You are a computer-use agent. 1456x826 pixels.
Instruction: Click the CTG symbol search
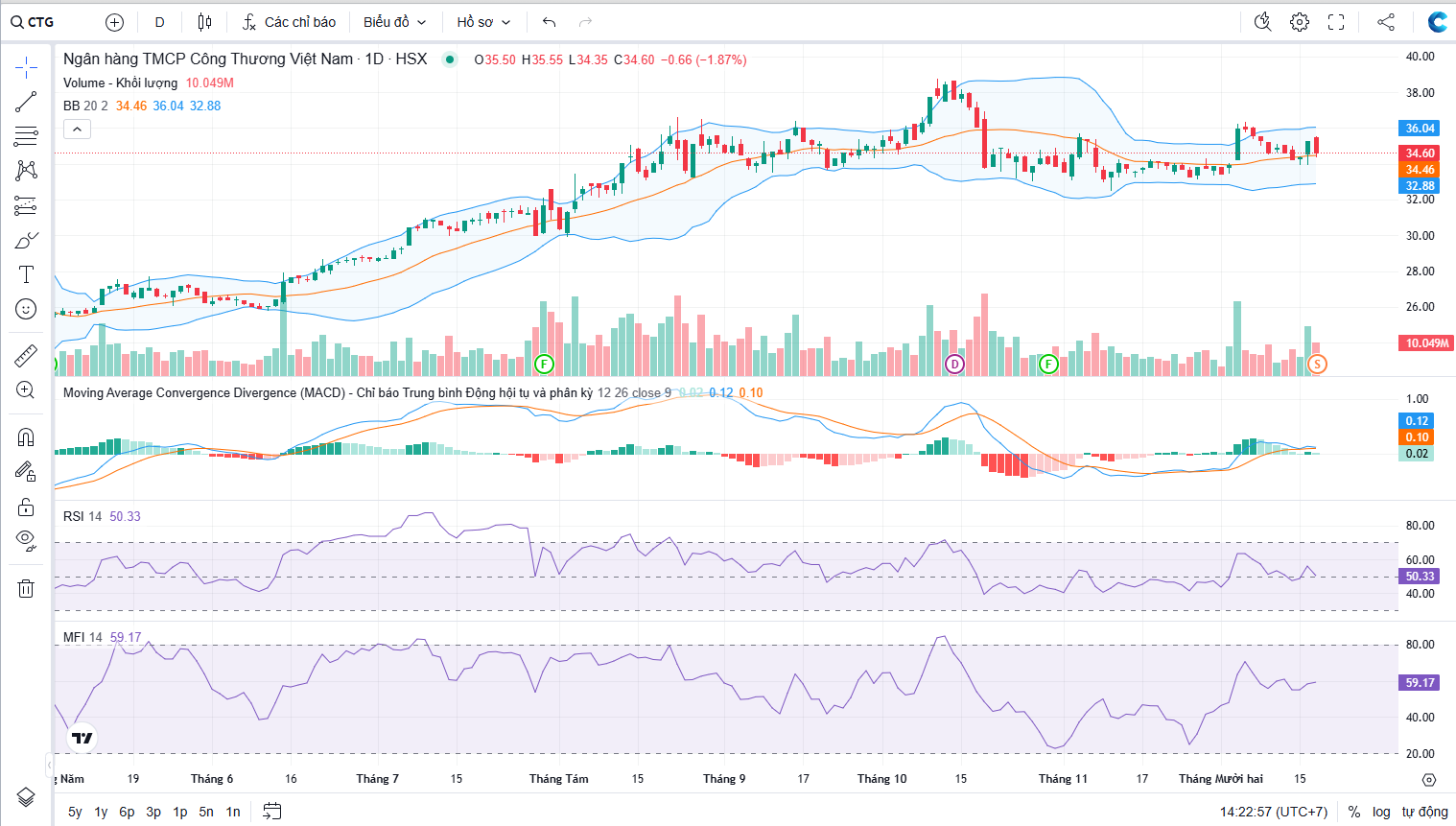pos(34,22)
